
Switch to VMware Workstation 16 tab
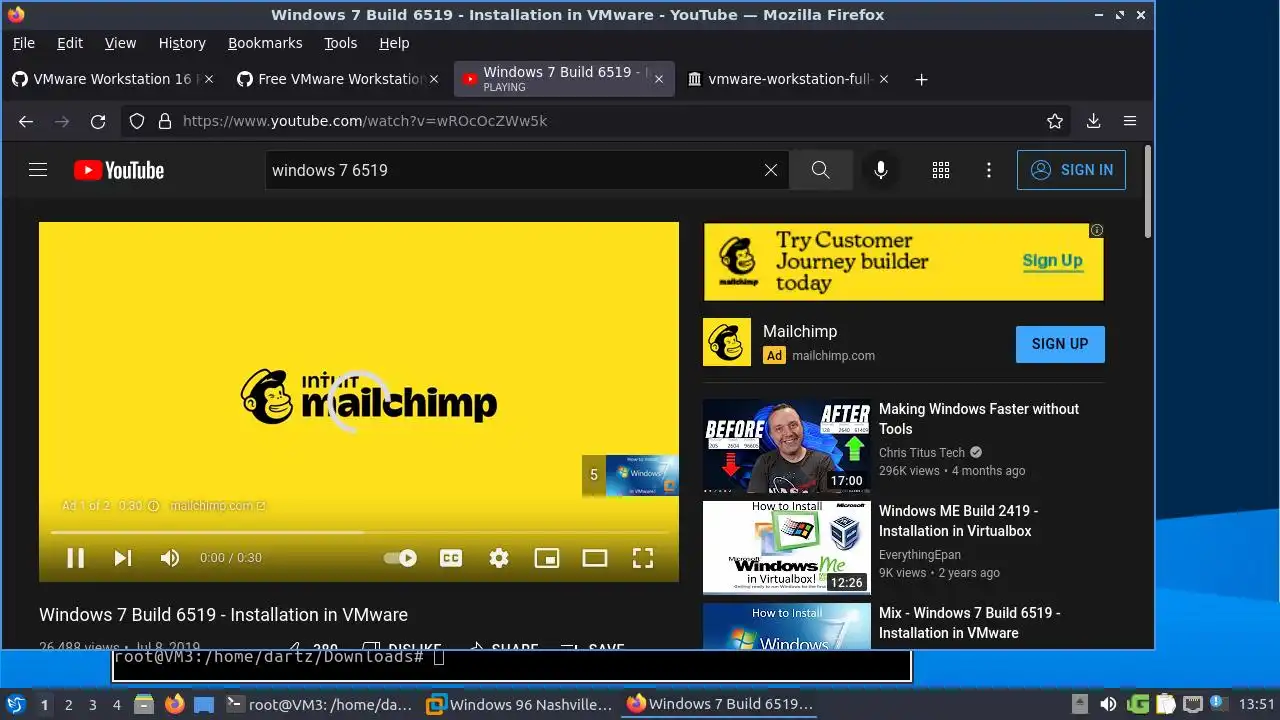(112, 79)
